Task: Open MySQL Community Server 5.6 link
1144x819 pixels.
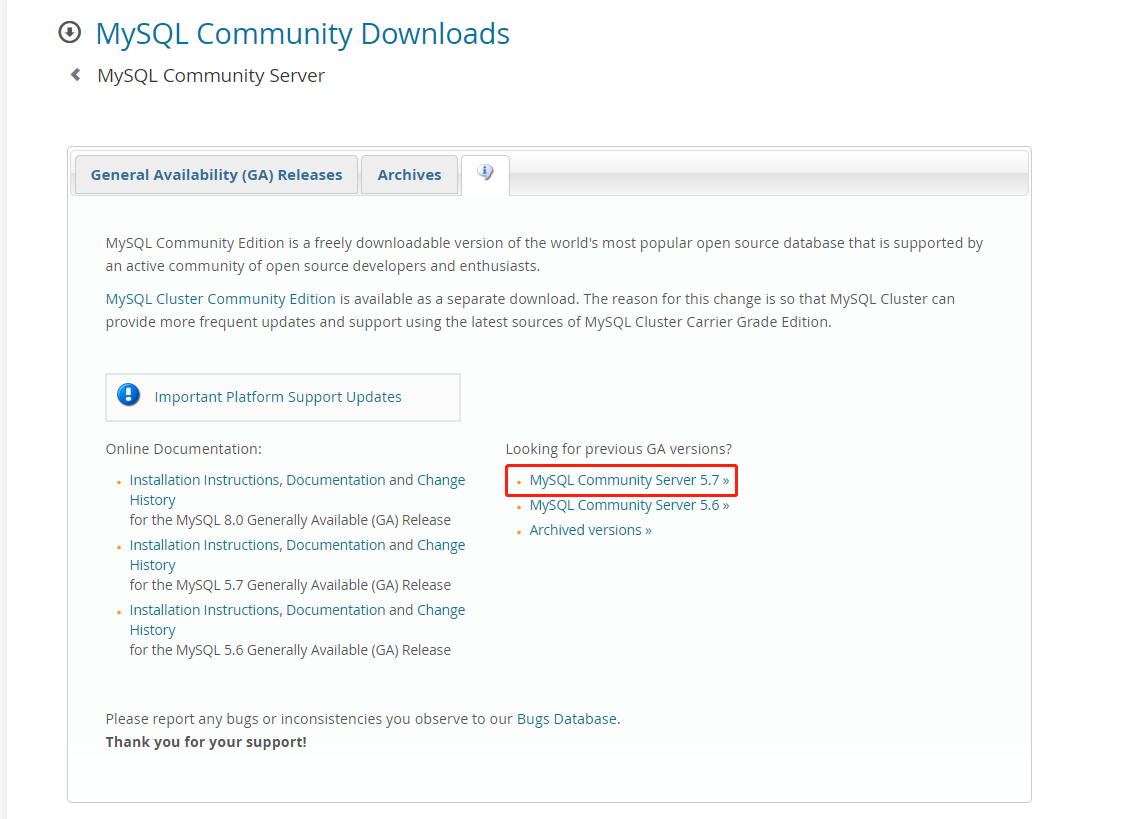Action: (x=629, y=505)
